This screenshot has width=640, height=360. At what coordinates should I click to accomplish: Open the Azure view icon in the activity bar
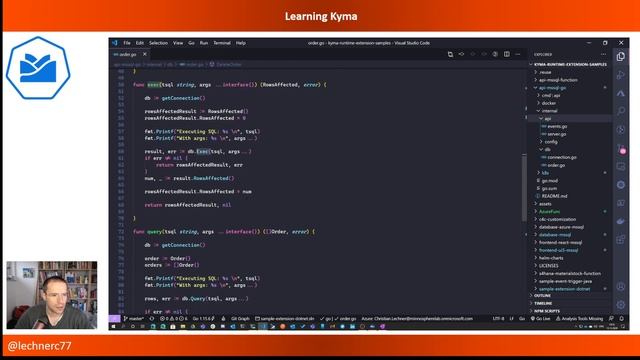[621, 93]
